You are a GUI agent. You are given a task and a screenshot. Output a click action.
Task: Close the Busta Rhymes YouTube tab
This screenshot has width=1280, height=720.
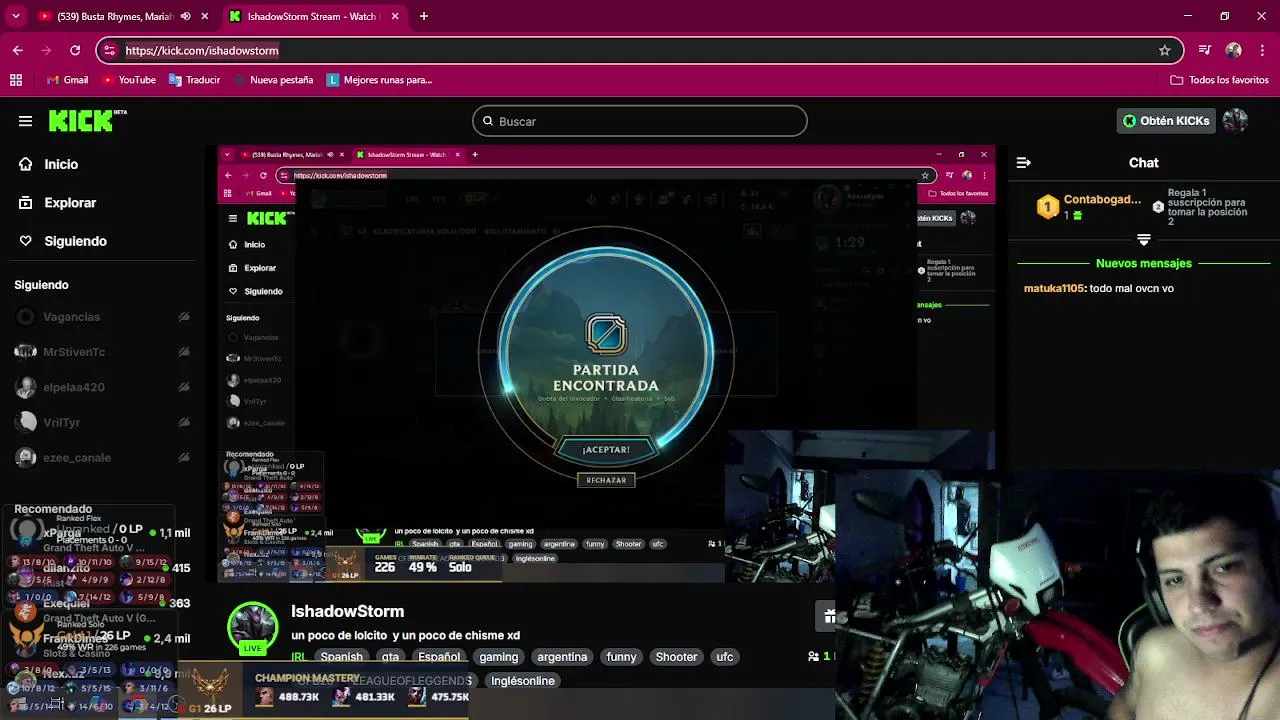pyautogui.click(x=205, y=16)
